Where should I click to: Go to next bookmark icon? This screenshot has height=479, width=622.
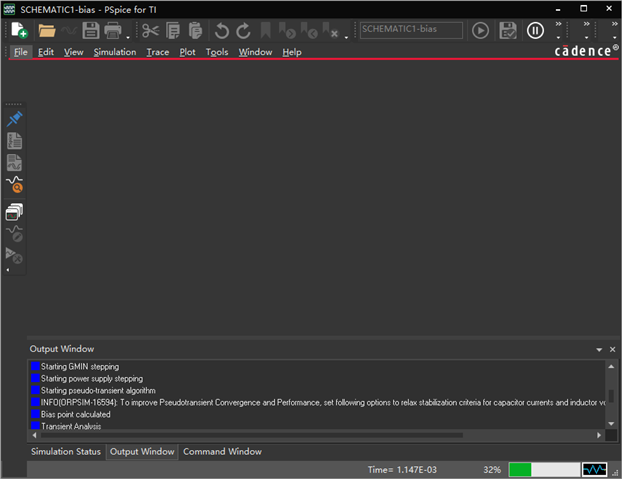(287, 30)
